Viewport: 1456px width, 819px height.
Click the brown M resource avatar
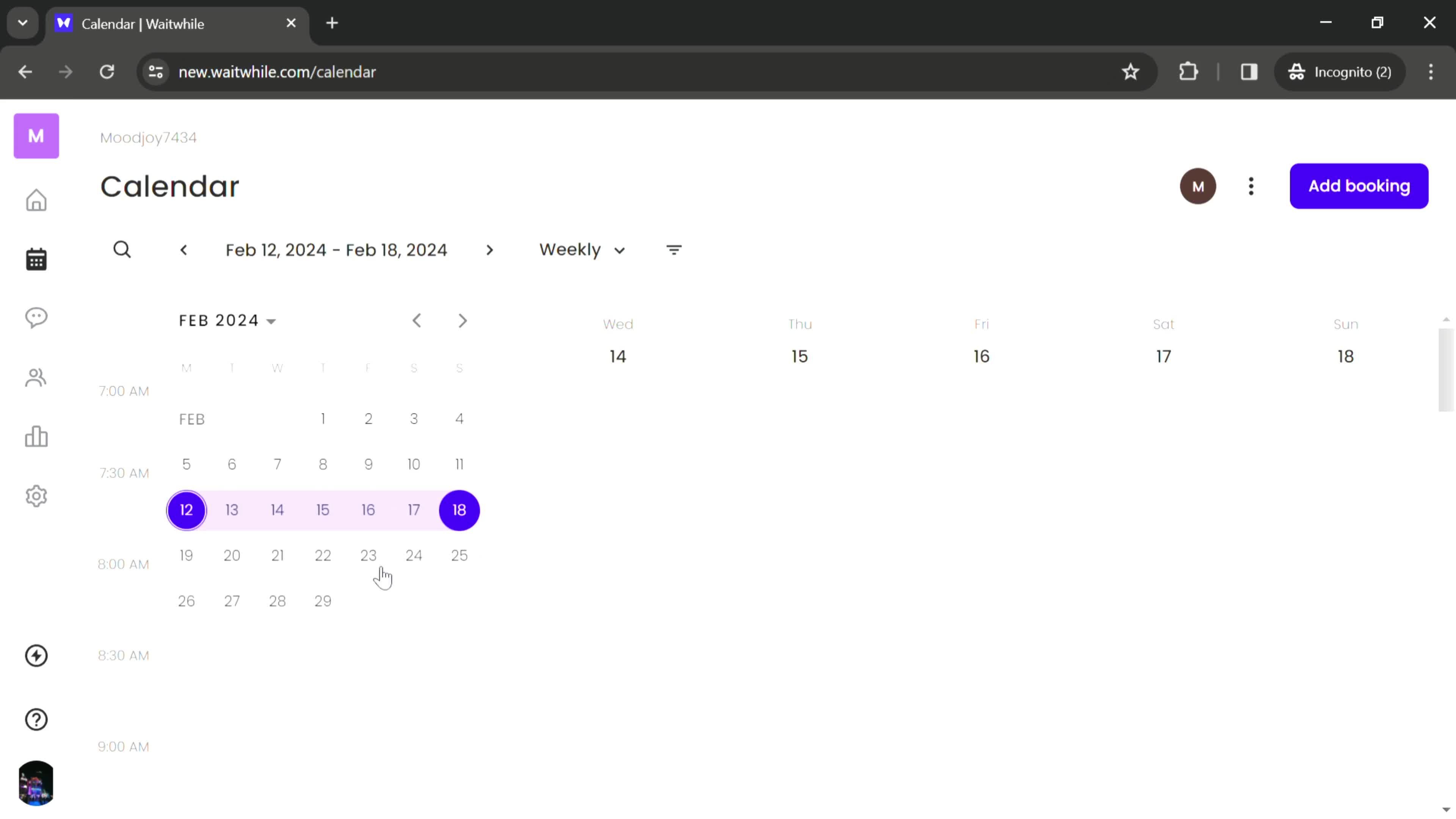click(x=1198, y=186)
